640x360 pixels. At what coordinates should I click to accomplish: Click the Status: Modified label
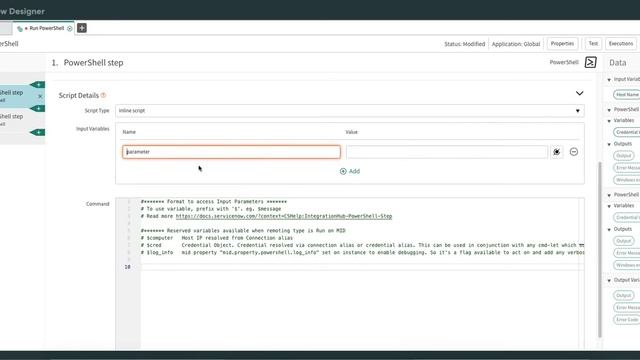pos(464,44)
